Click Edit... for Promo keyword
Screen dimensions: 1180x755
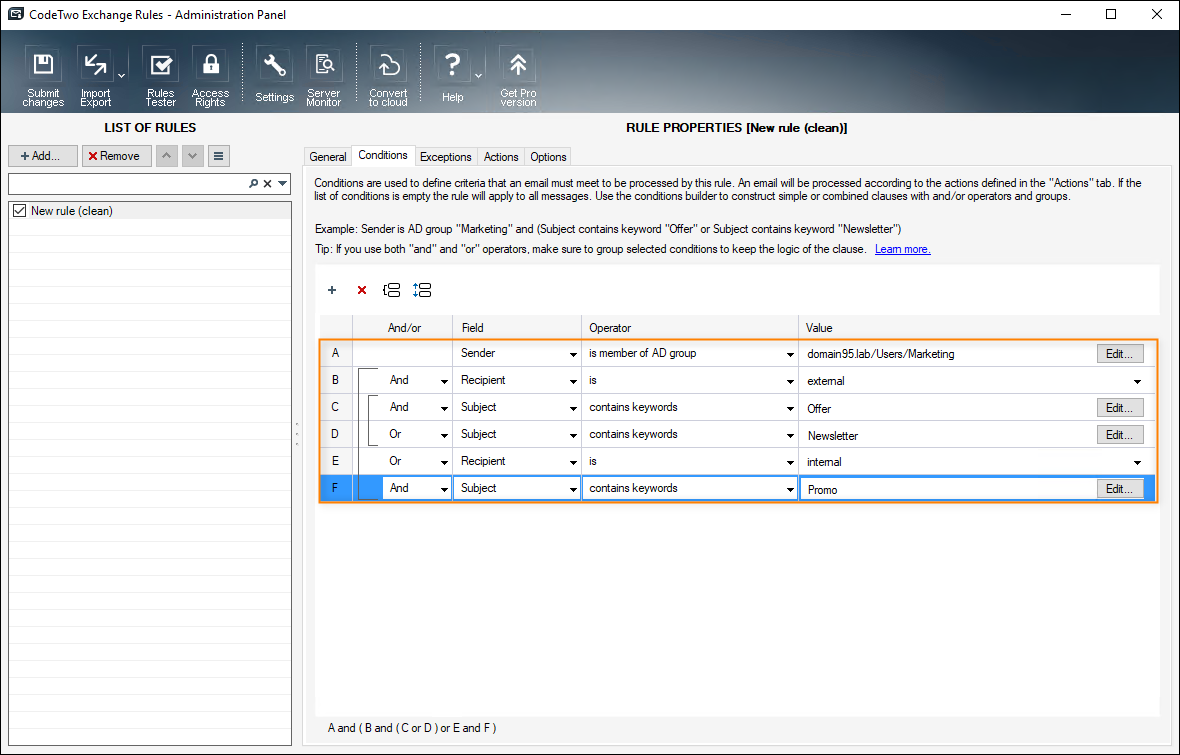(1120, 489)
